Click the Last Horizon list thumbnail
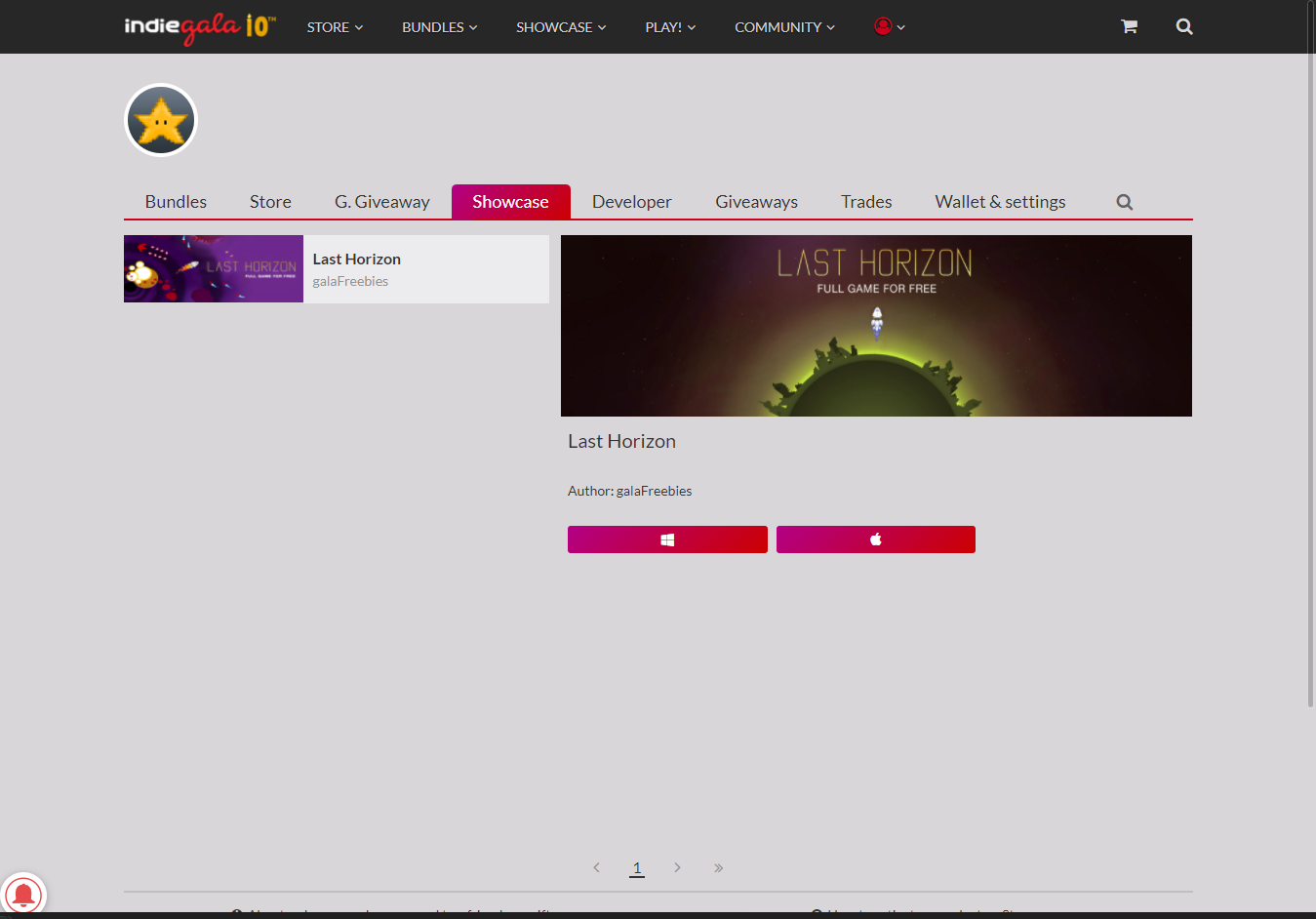 coord(214,268)
